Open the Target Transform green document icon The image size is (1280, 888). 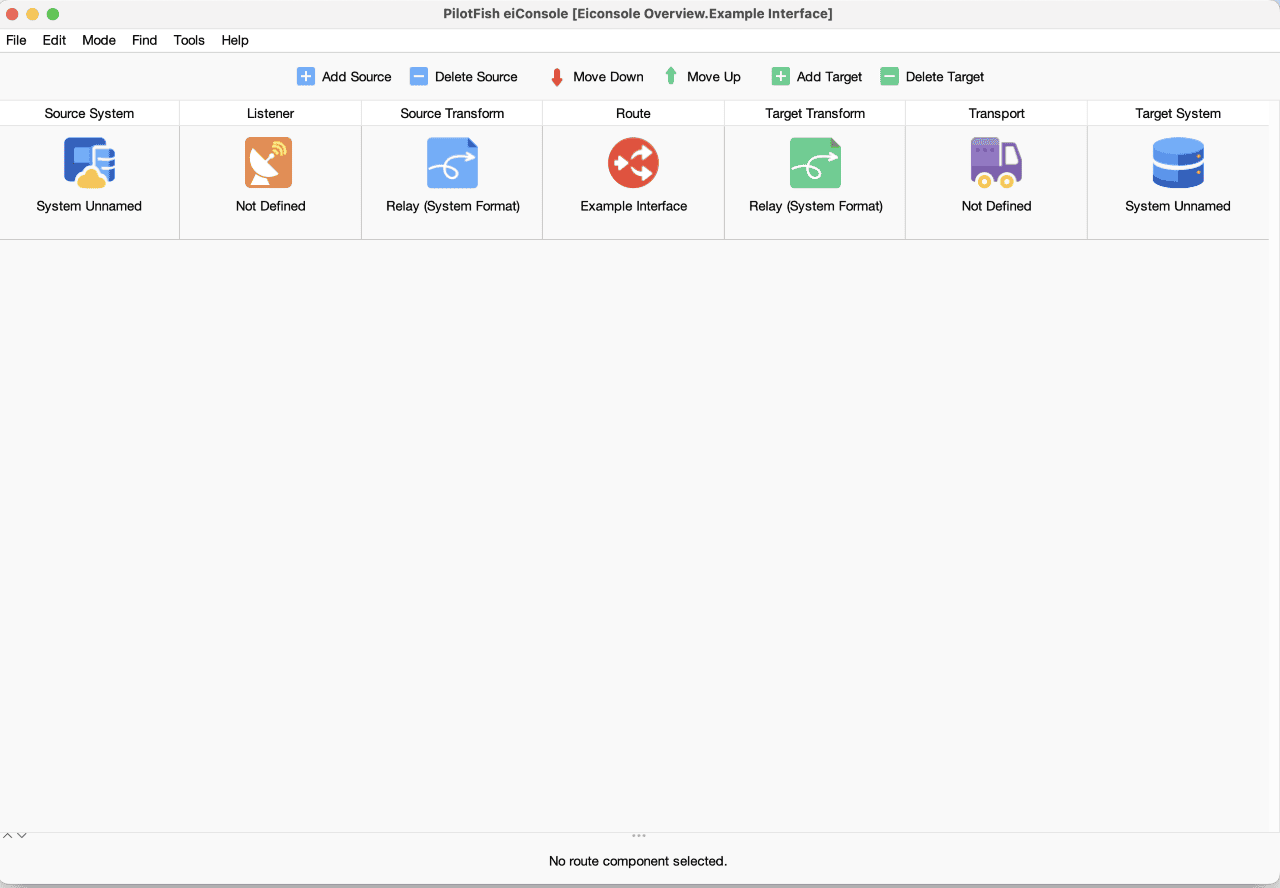pos(815,163)
